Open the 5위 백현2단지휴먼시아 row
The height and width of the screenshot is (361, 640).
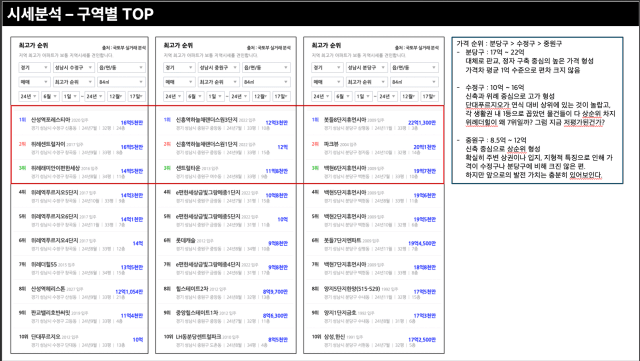(374, 220)
